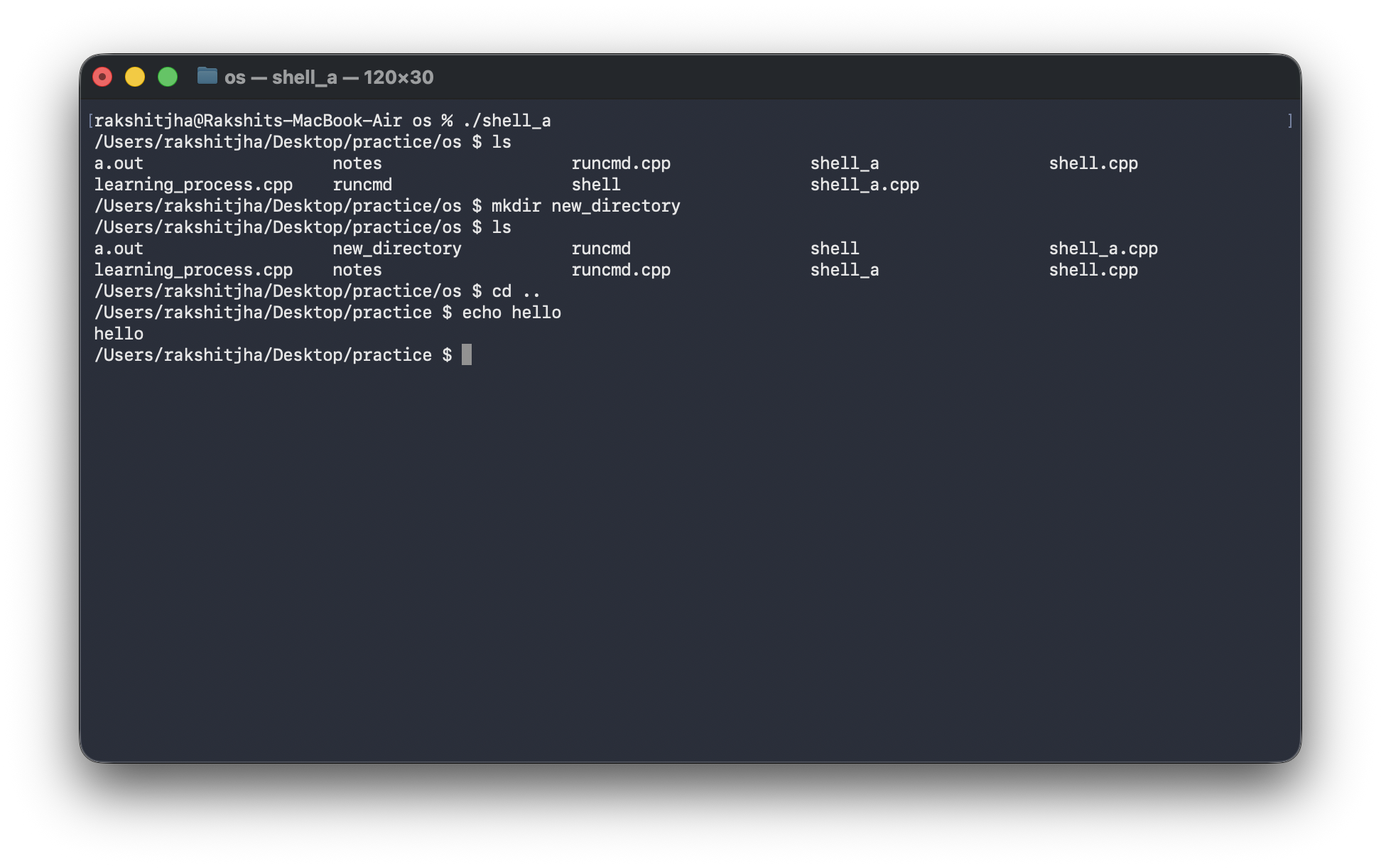Click the right bracket mark at window's right edge
Screen dimensions: 1381x868
[x=1289, y=121]
